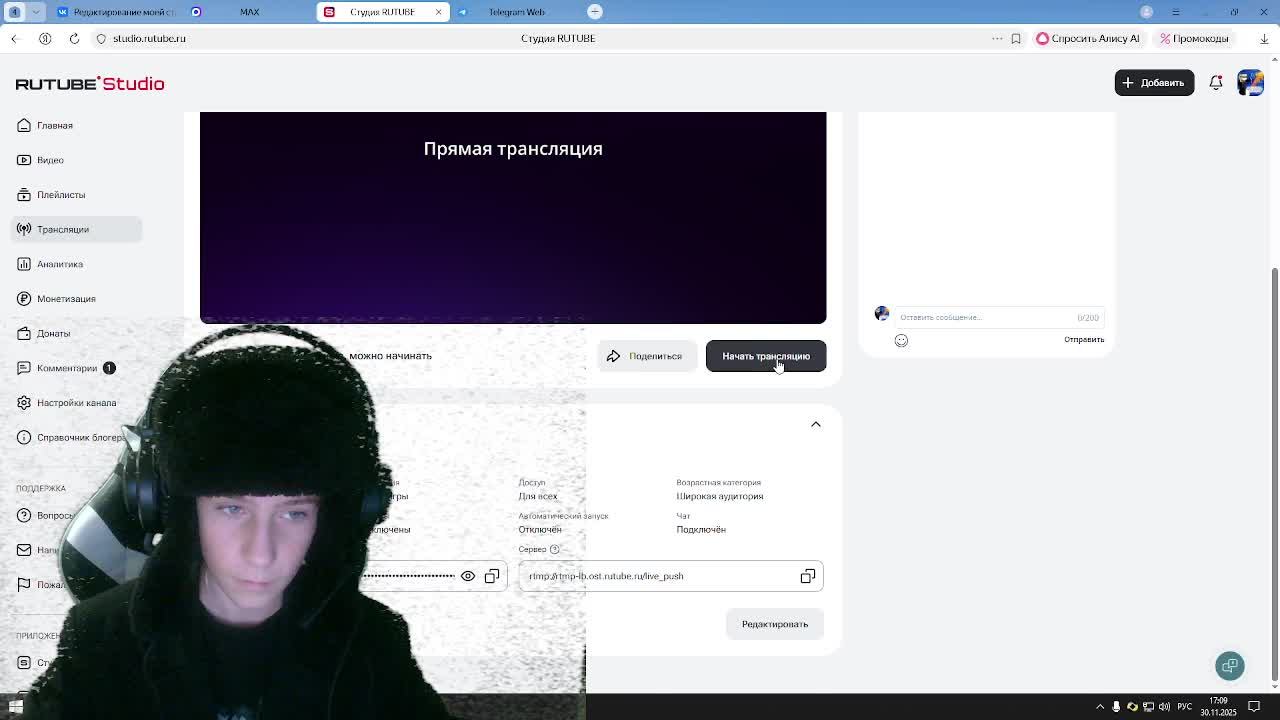Close the Студия RUTUBE browser tab
Image resolution: width=1280 pixels, height=720 pixels.
[438, 12]
